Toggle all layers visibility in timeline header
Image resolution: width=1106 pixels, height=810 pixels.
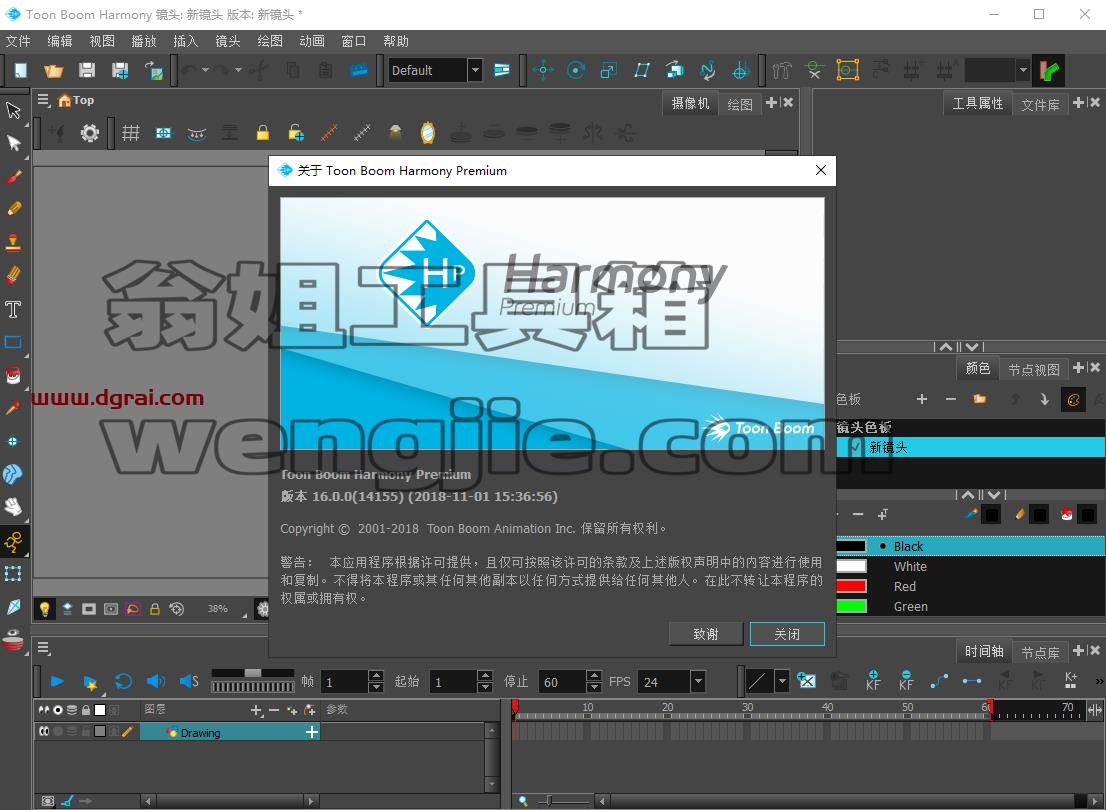click(x=44, y=710)
